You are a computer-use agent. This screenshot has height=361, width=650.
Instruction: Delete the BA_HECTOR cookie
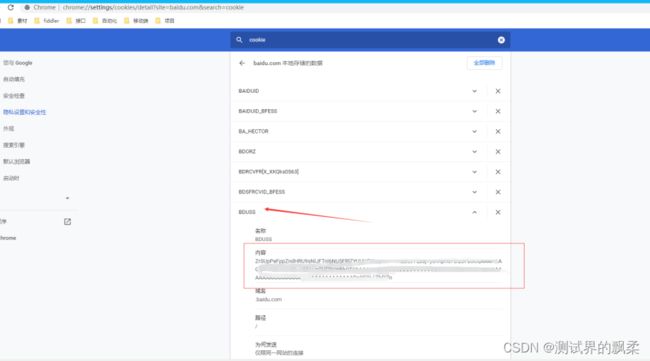click(498, 131)
